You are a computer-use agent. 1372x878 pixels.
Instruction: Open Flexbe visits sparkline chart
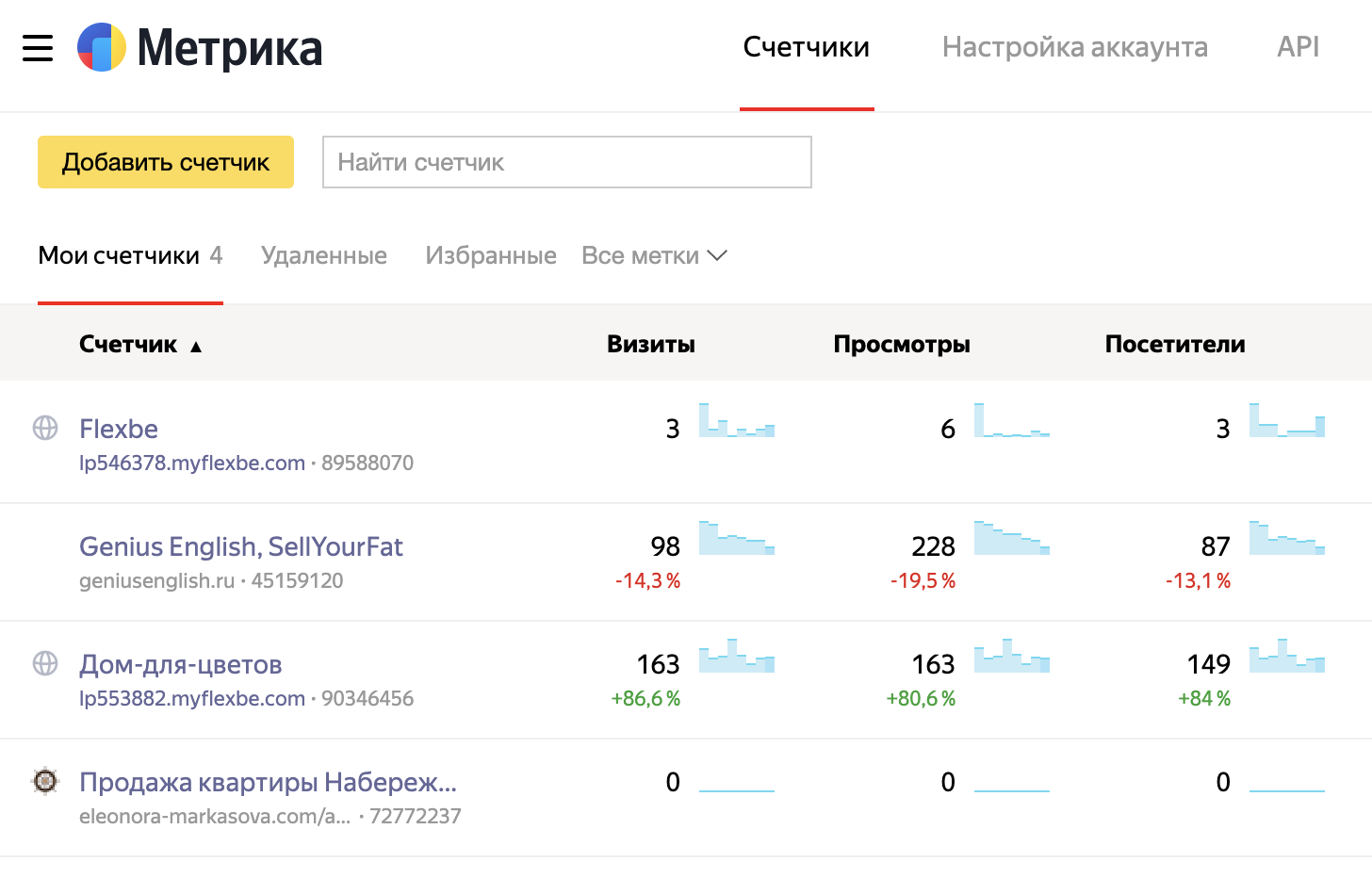click(736, 420)
